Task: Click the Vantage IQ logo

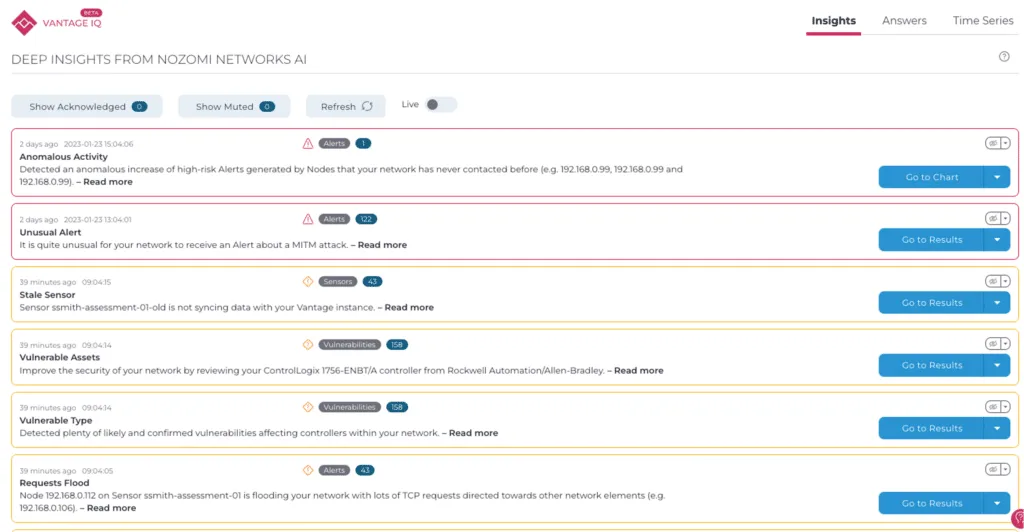Action: [x=57, y=22]
